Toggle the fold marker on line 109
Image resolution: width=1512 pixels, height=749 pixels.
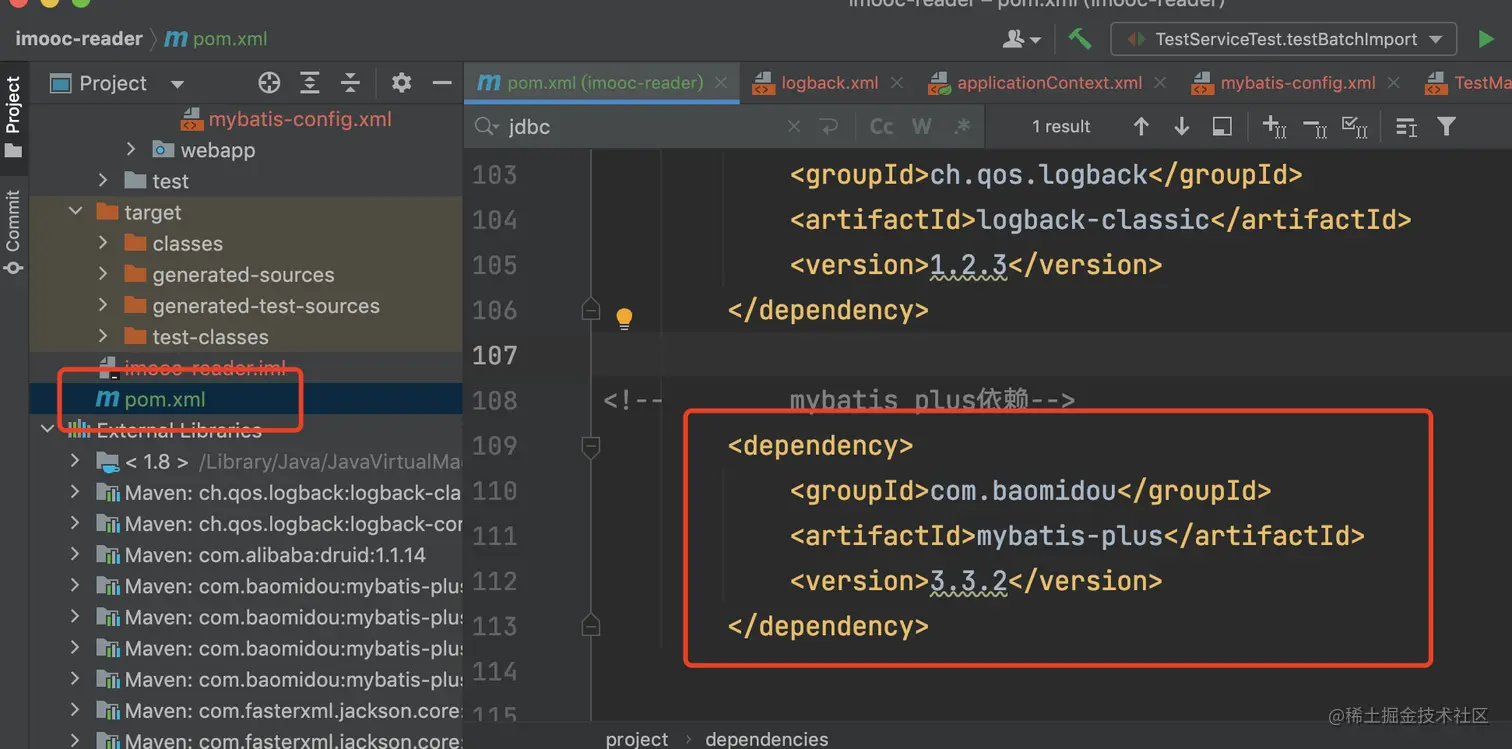[x=591, y=446]
